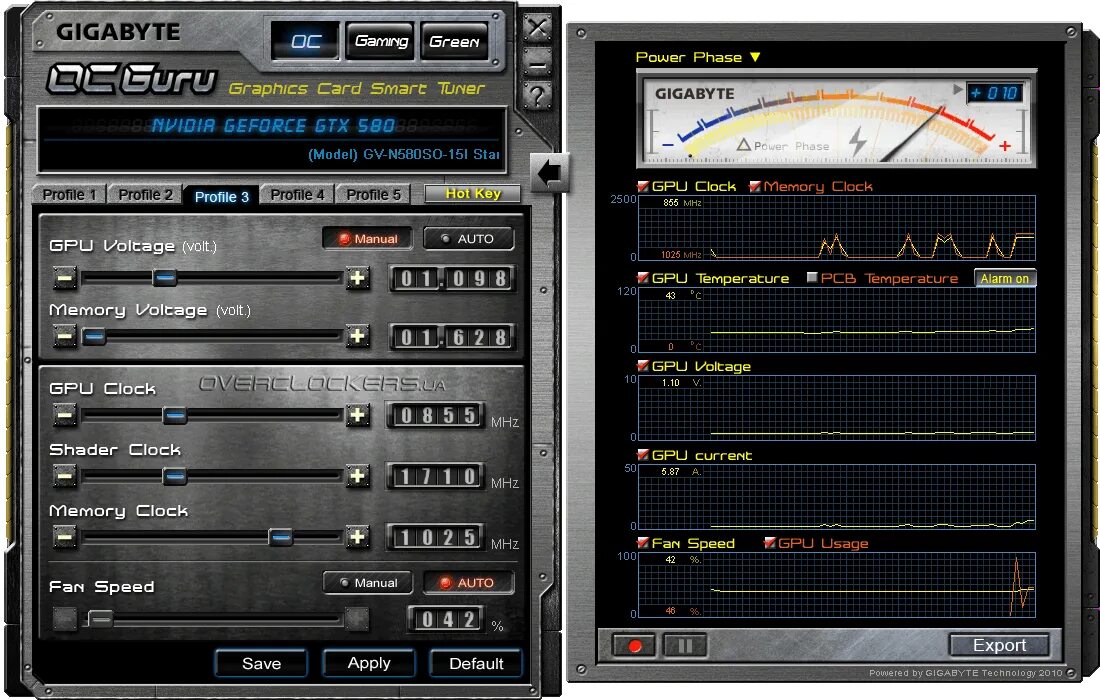This screenshot has height=700, width=1100.
Task: Toggle the Memory Clock graph checkbox
Action: (x=755, y=186)
